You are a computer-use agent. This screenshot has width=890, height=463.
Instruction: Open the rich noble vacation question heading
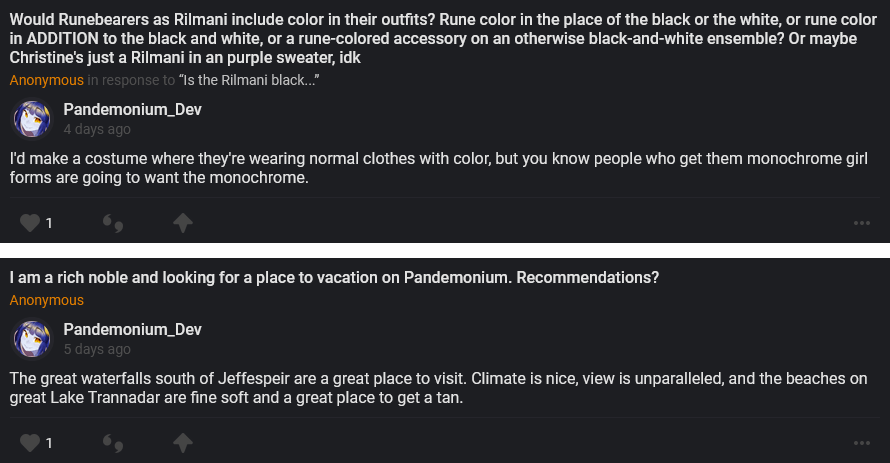(334, 277)
